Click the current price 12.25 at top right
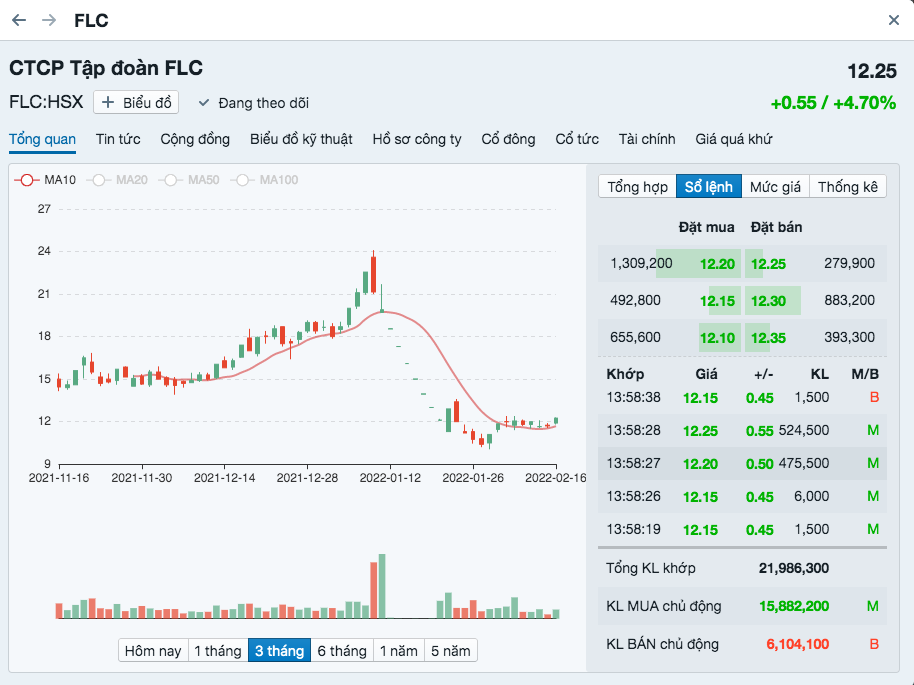This screenshot has height=685, width=914. tap(871, 71)
